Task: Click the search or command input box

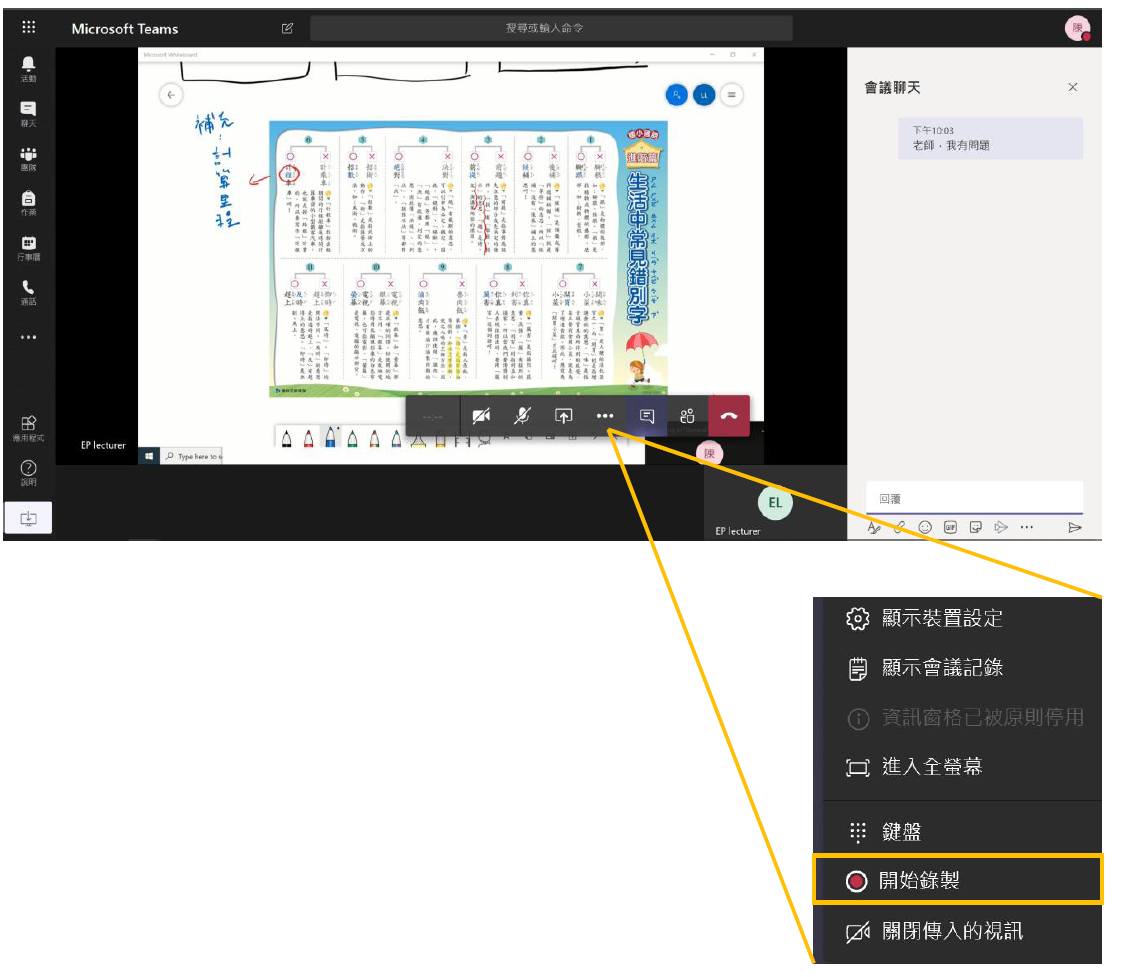Action: click(x=551, y=28)
